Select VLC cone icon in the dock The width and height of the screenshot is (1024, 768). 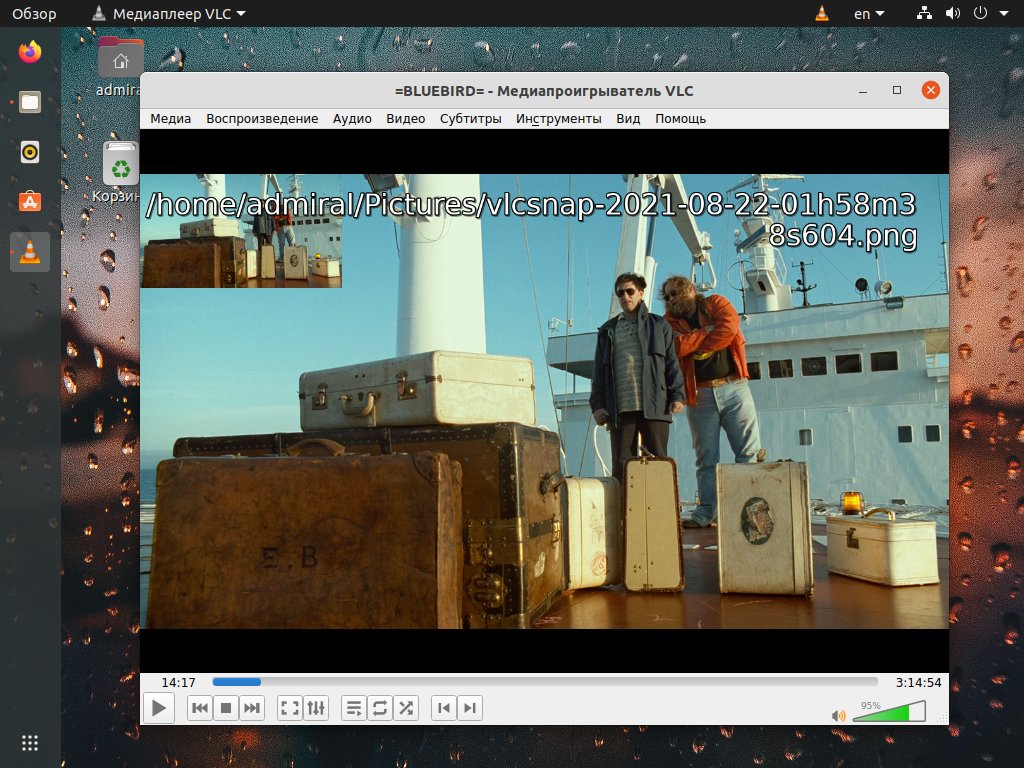click(30, 252)
